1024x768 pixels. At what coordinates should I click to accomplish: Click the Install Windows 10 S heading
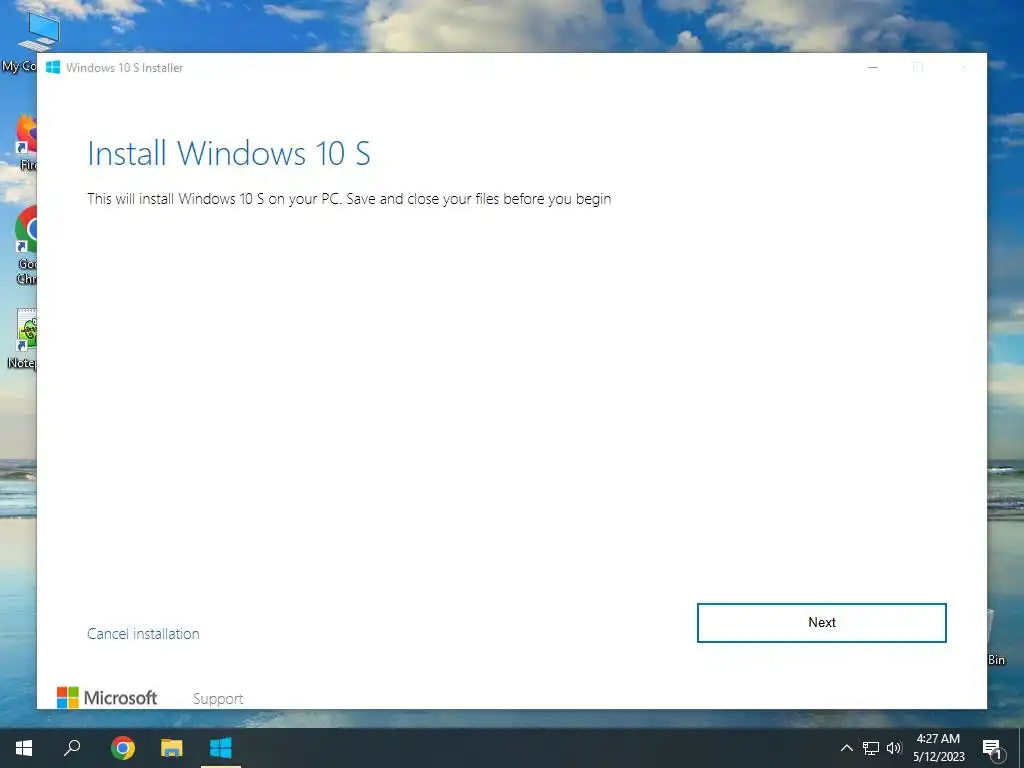(229, 153)
